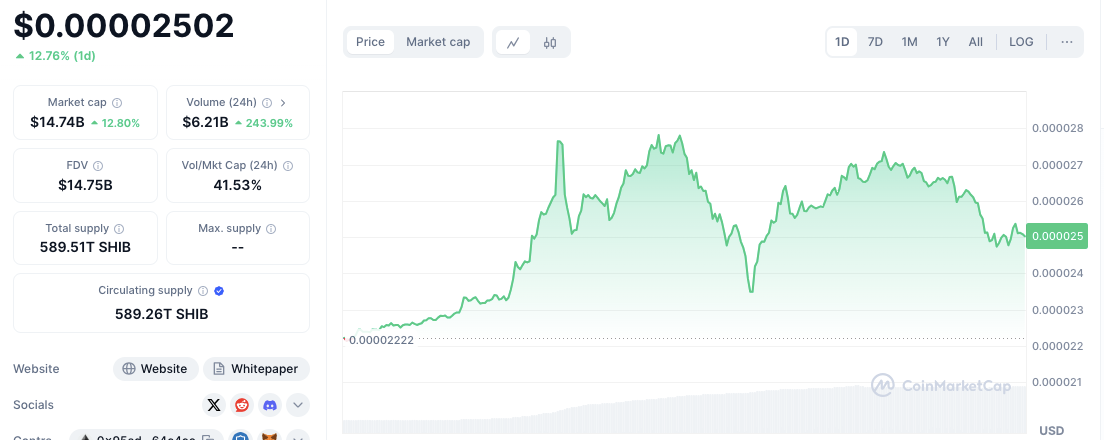
Task: Open the Discord social icon
Action: tap(270, 405)
